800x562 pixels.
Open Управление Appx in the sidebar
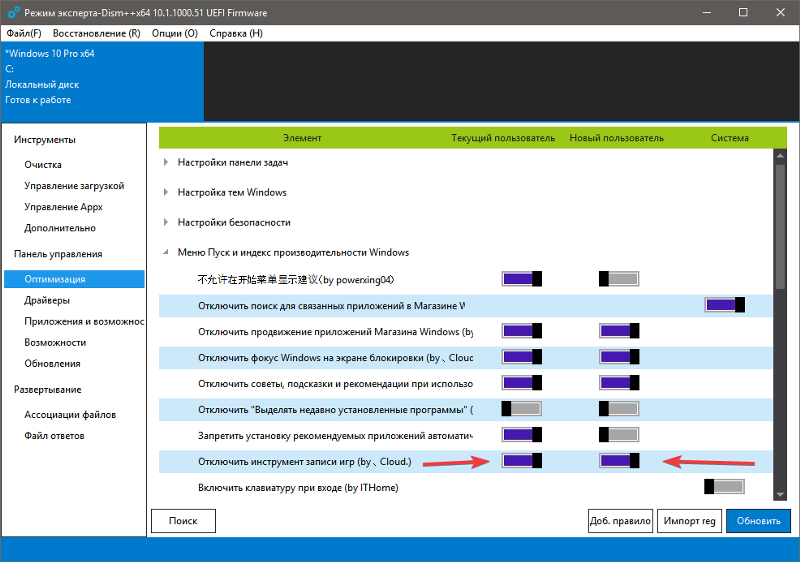point(63,207)
